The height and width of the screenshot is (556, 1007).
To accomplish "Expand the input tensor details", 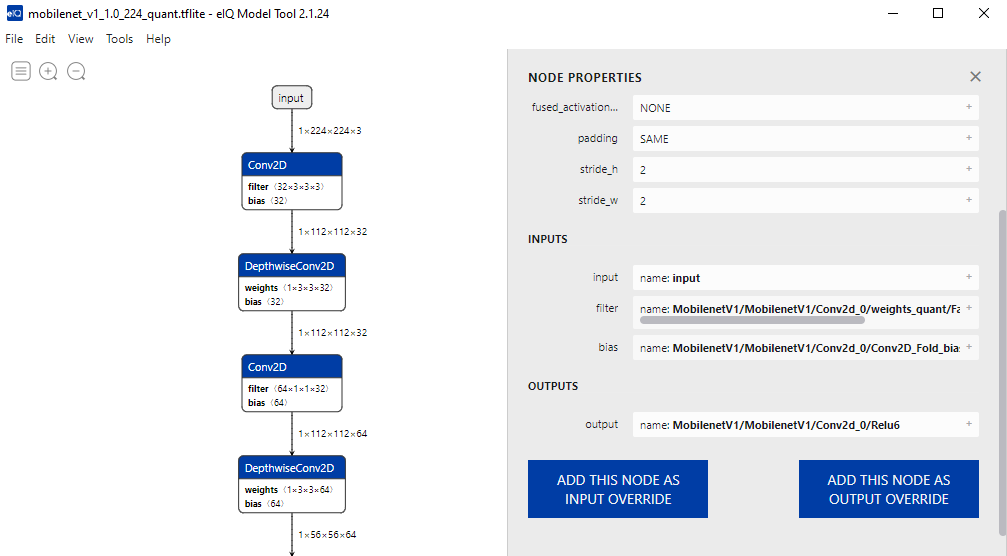I will tap(968, 277).
